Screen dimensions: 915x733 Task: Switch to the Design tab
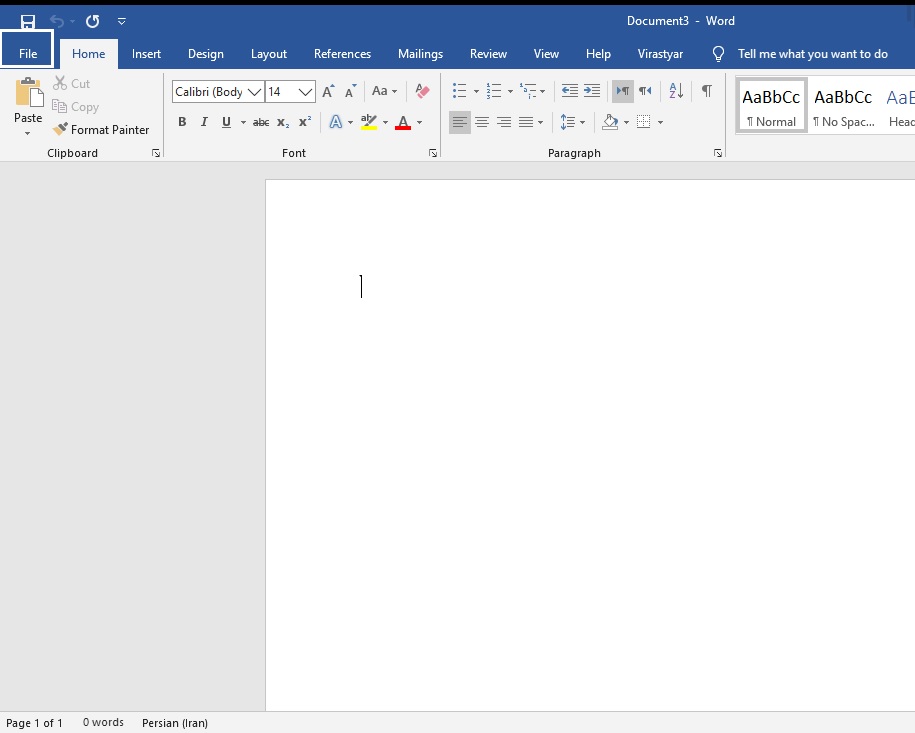205,54
